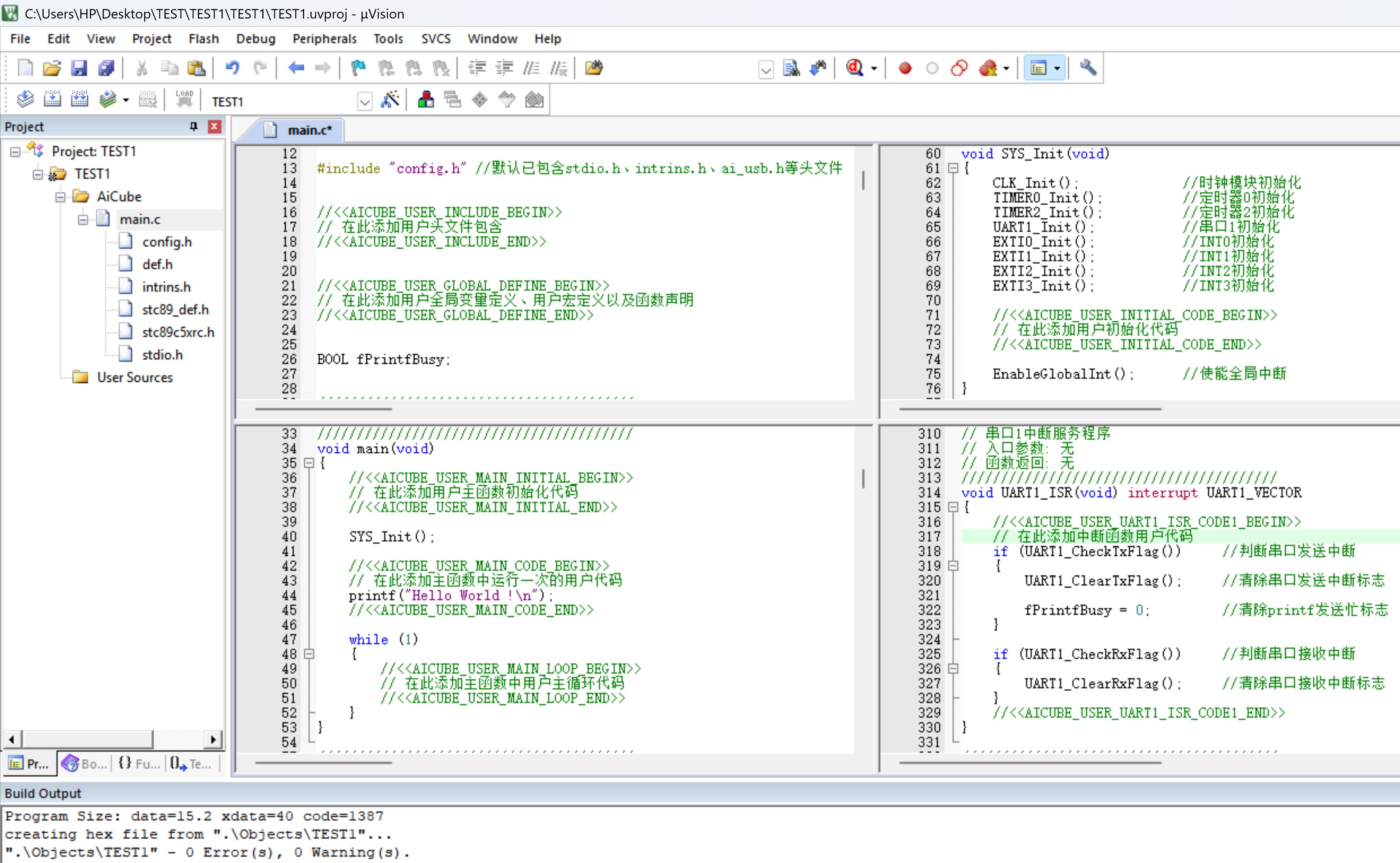This screenshot has width=1400, height=863.
Task: Click the Save All icon
Action: [x=106, y=69]
